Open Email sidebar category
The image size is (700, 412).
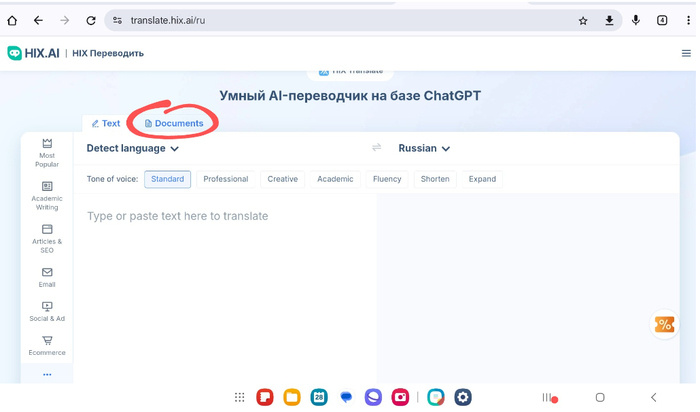pos(47,277)
